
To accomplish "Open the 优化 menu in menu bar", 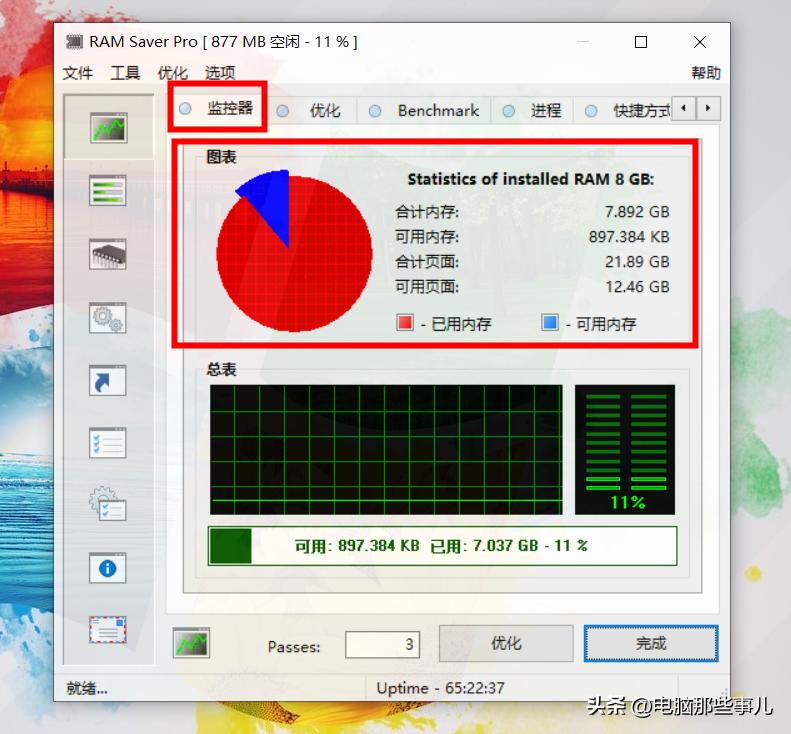I will point(173,73).
